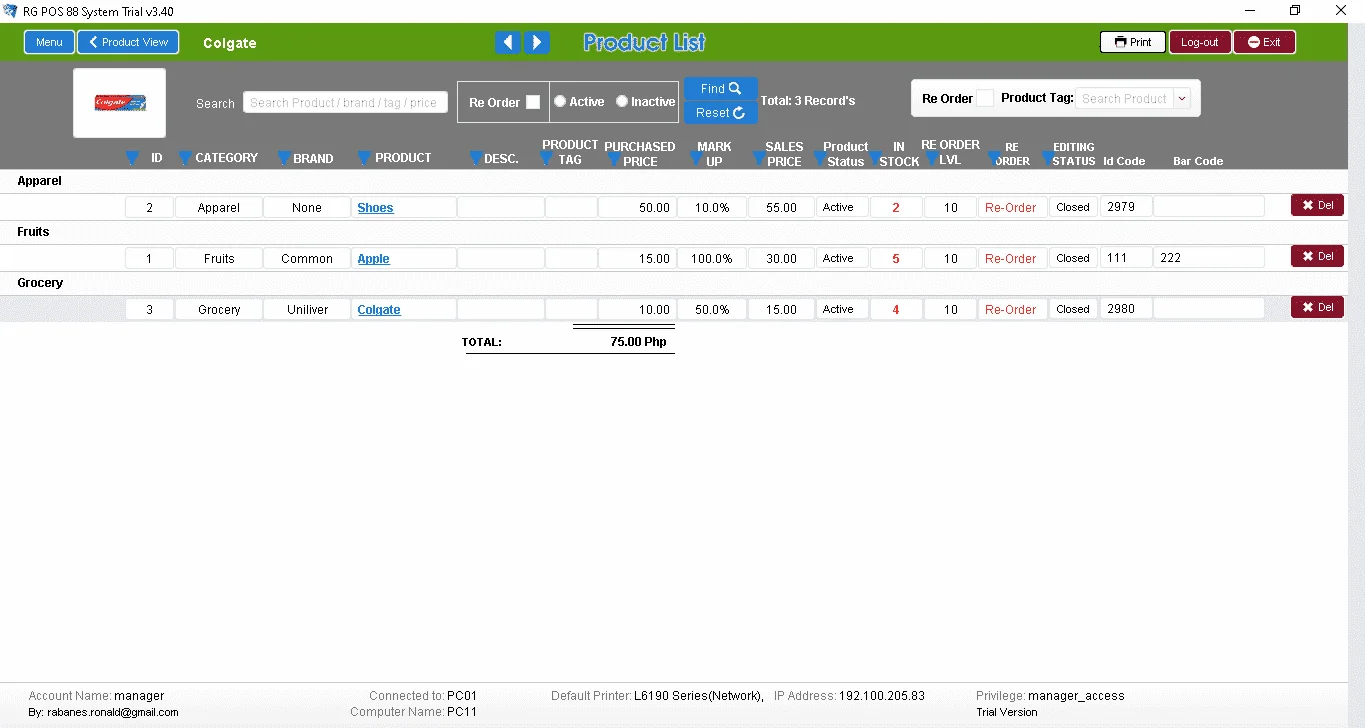Click the Apparel category group header

coord(39,181)
